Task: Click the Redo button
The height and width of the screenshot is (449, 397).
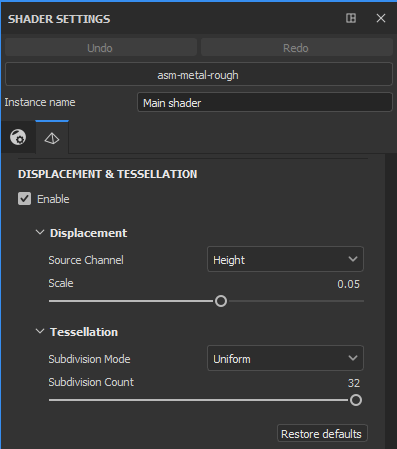Action: coord(297,48)
